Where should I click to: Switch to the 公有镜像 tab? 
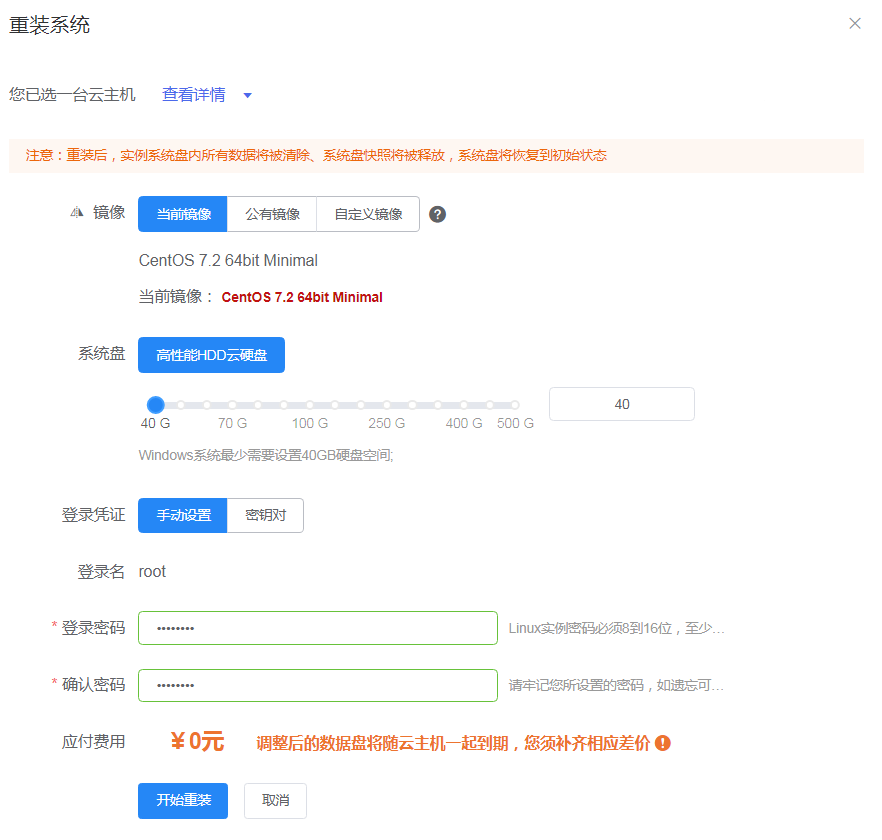pos(272,214)
